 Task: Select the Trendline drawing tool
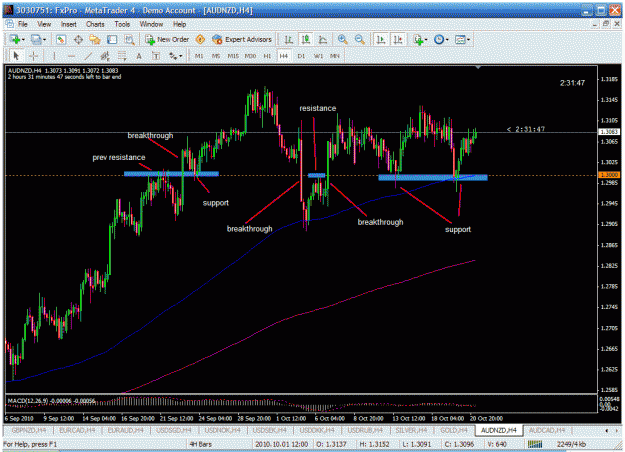88,56
